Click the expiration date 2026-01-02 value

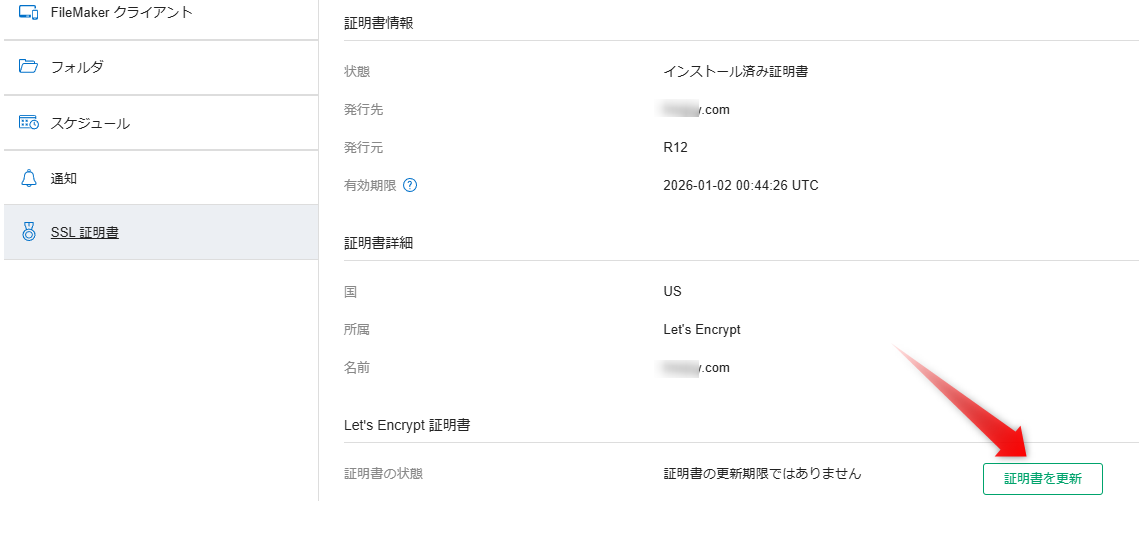(740, 185)
